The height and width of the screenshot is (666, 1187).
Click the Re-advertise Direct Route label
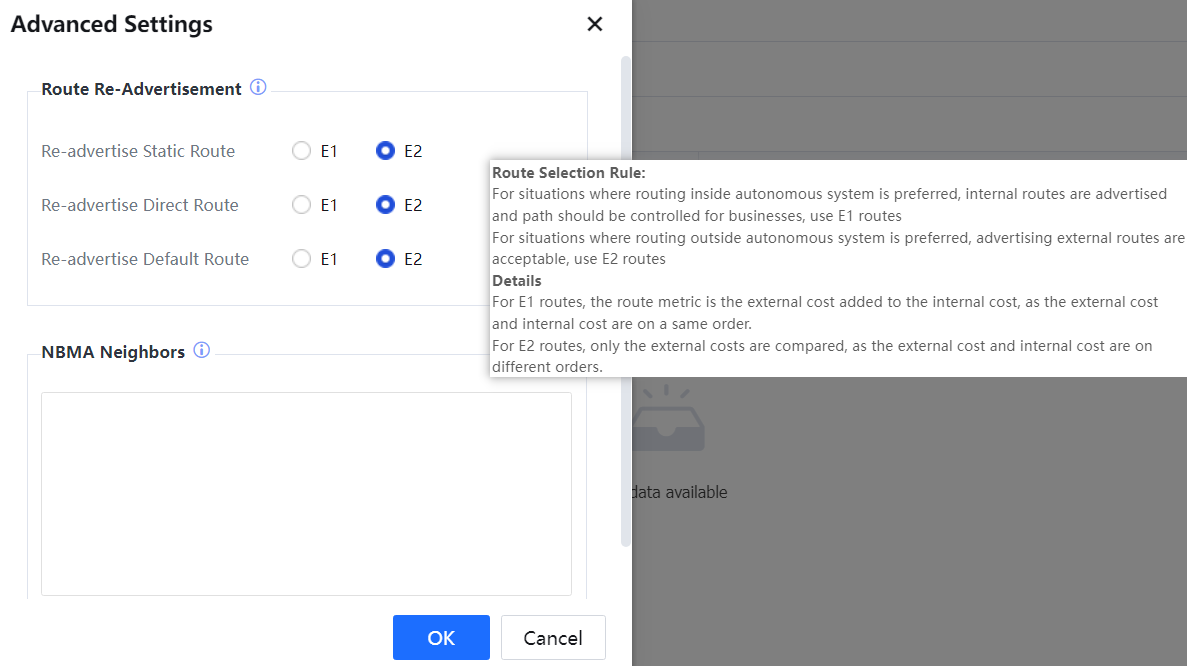point(140,205)
